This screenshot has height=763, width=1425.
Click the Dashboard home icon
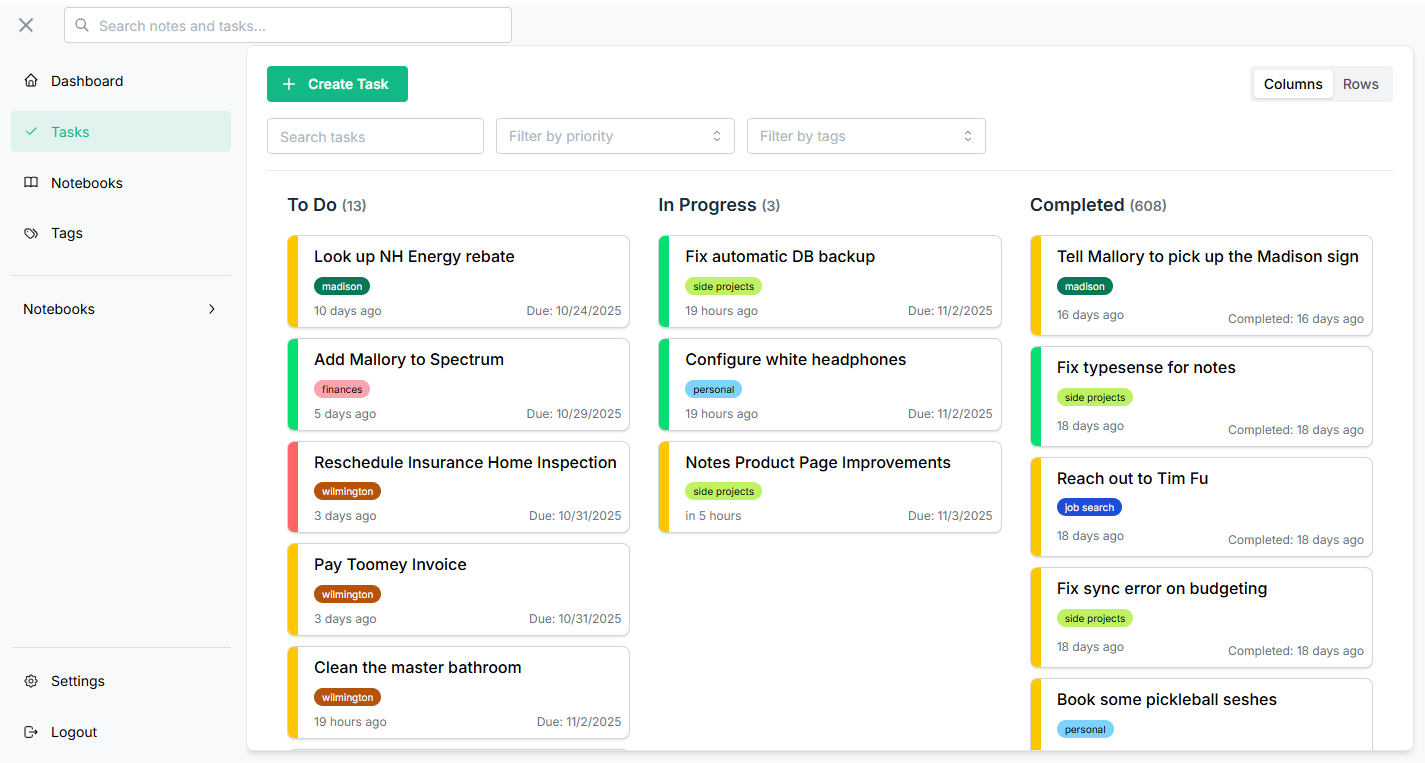pyautogui.click(x=31, y=81)
